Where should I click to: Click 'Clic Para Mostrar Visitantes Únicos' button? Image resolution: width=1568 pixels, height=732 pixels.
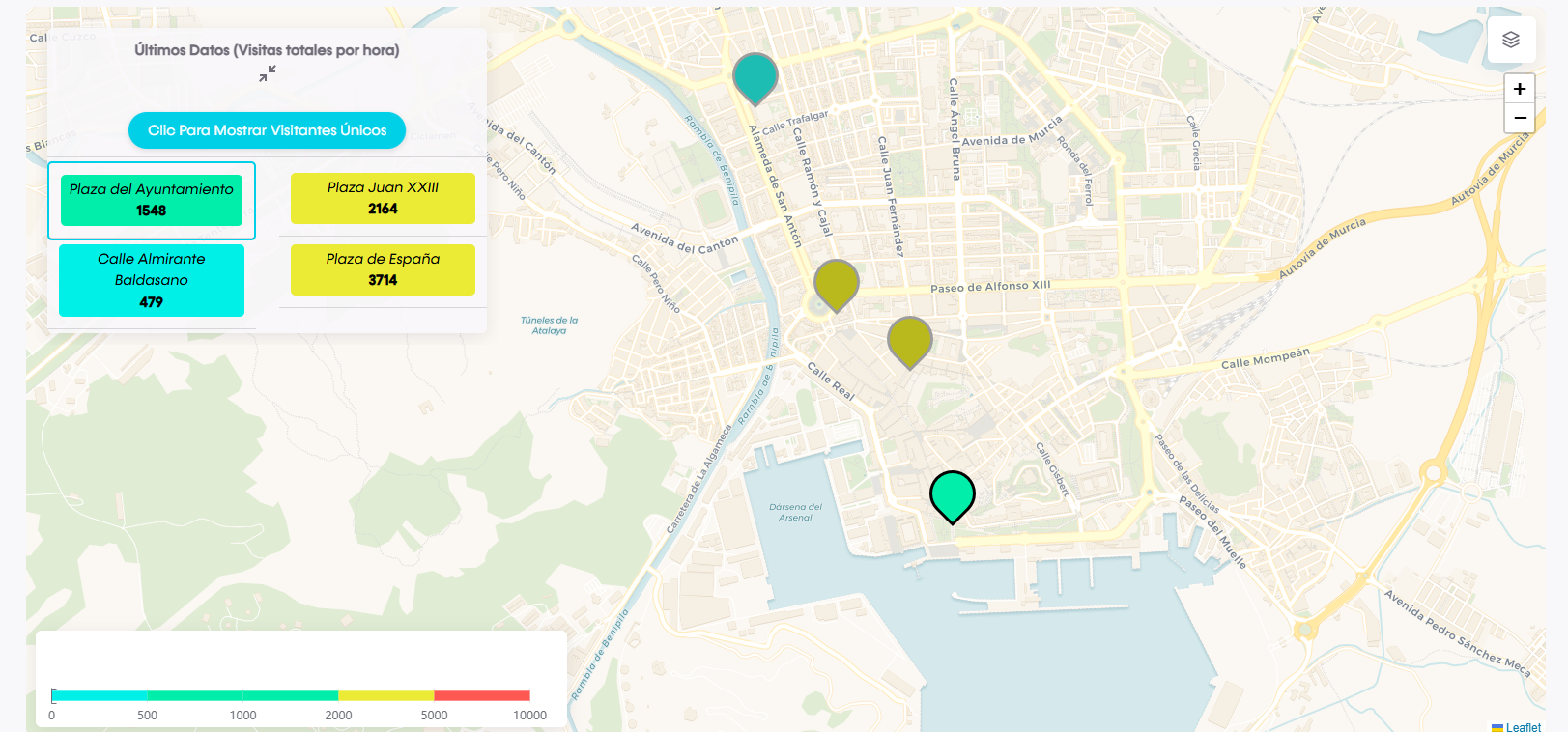[x=267, y=130]
